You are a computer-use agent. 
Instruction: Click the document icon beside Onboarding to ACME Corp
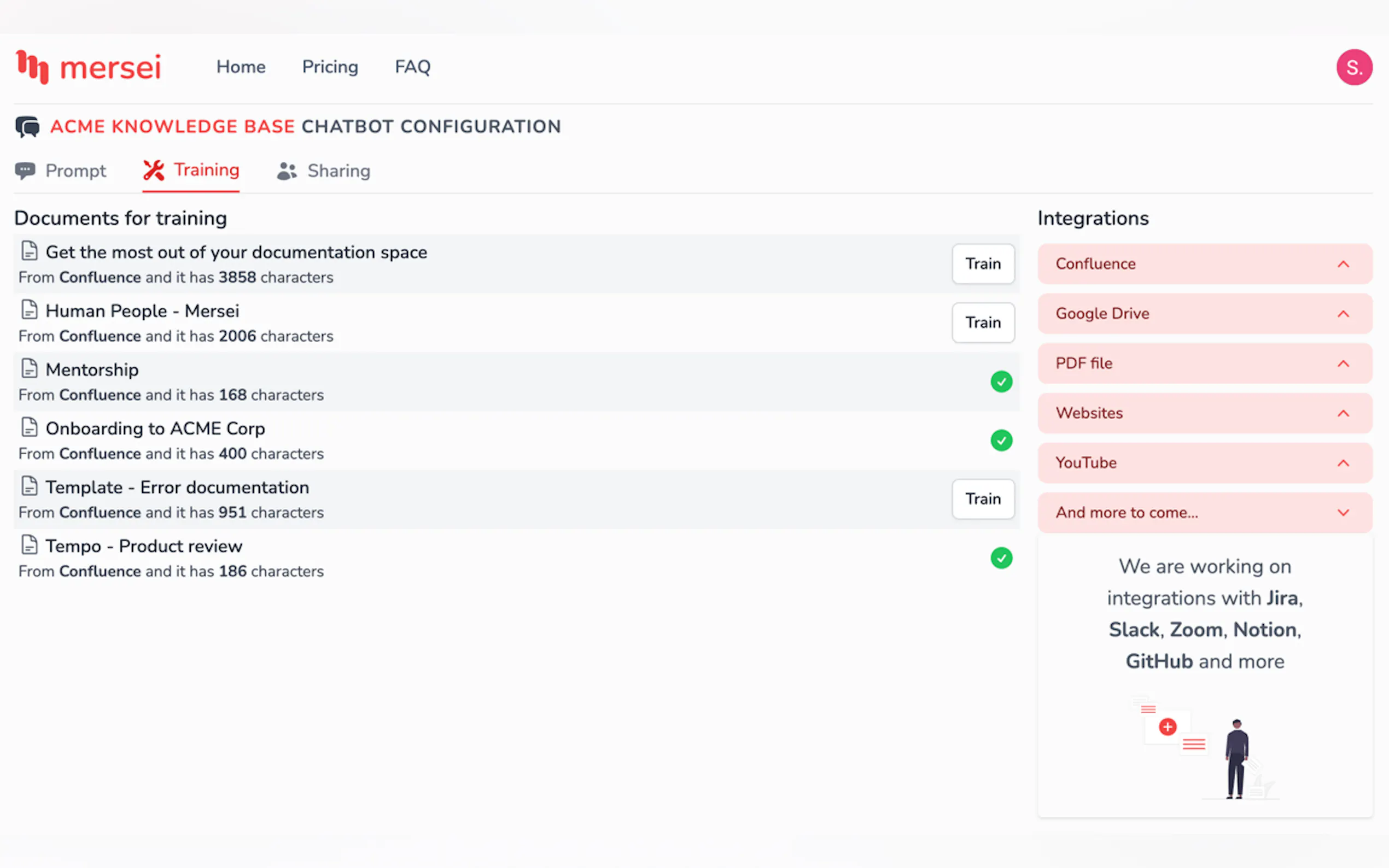click(30, 427)
